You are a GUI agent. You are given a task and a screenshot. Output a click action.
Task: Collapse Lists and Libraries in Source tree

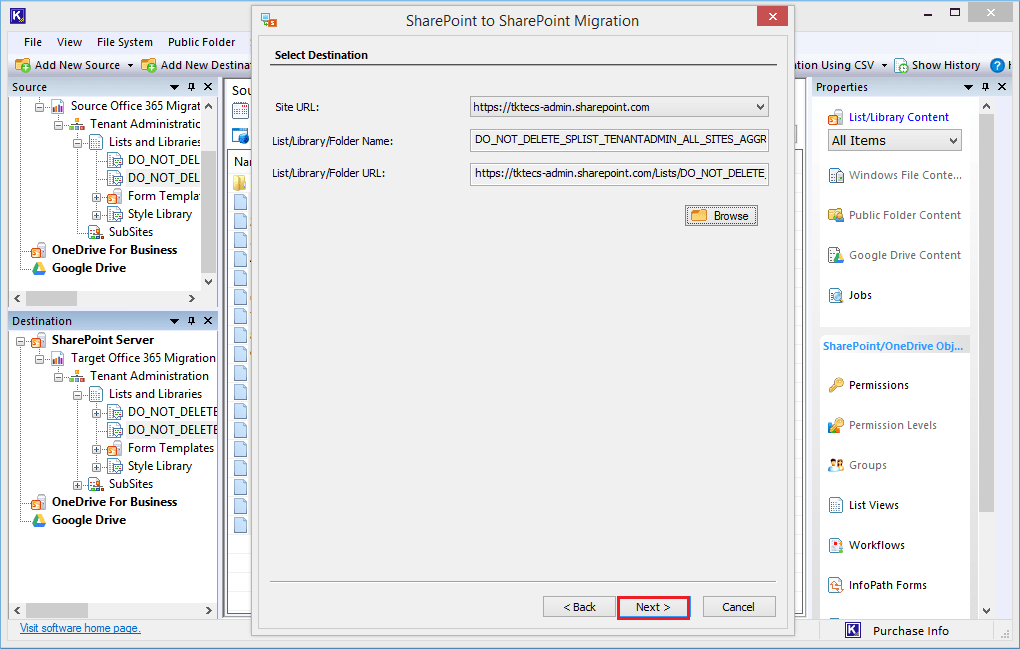pos(77,143)
